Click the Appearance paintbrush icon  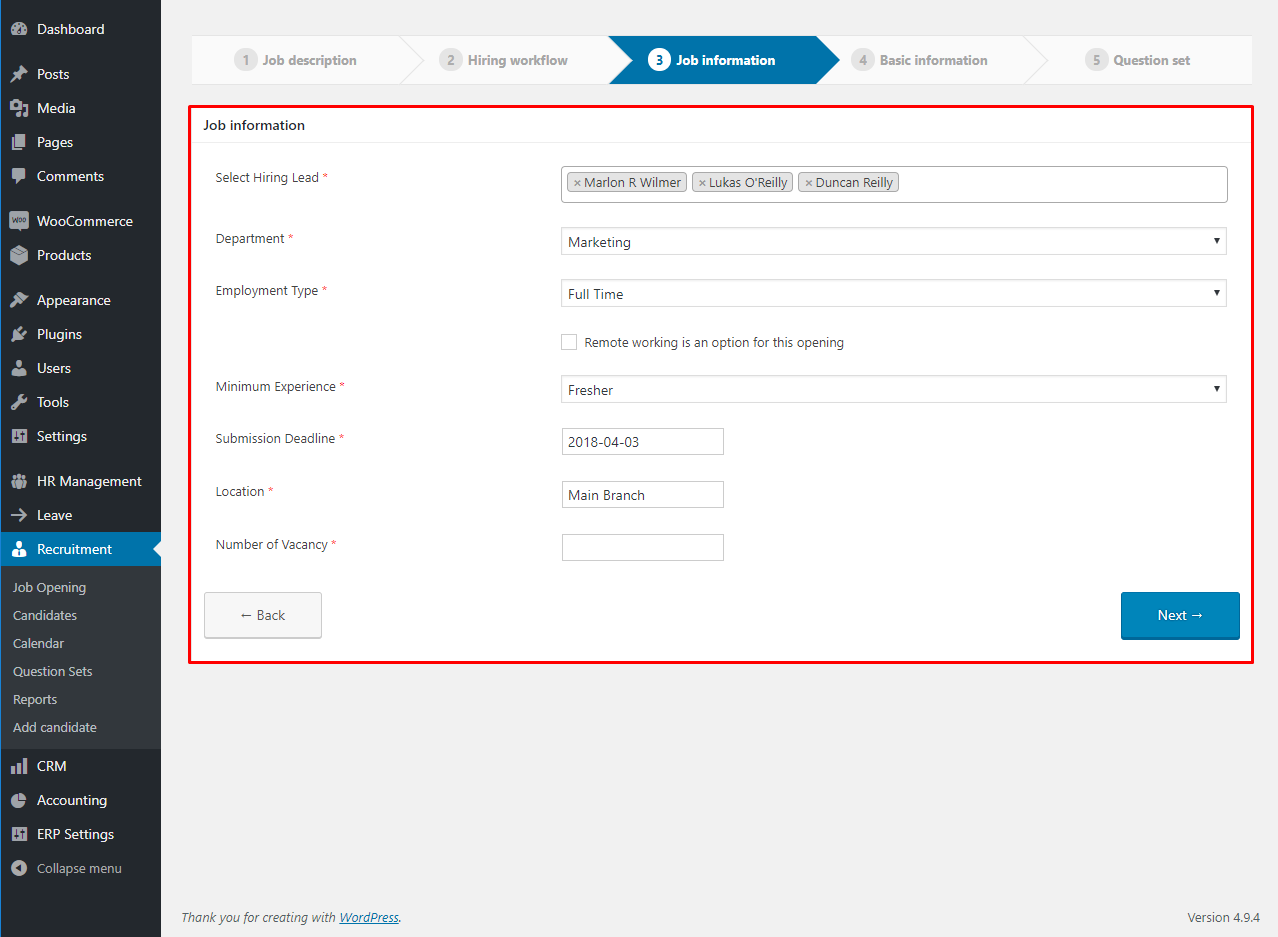coord(19,300)
